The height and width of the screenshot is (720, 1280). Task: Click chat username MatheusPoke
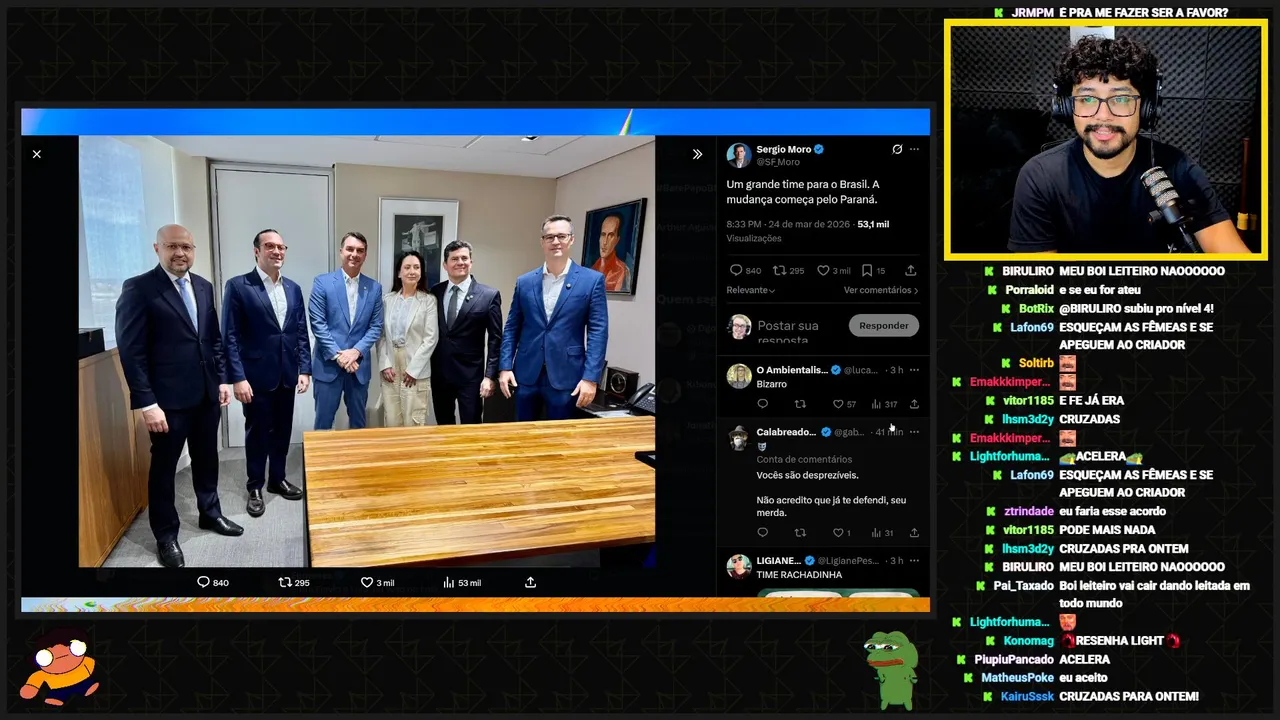pyautogui.click(x=1017, y=678)
